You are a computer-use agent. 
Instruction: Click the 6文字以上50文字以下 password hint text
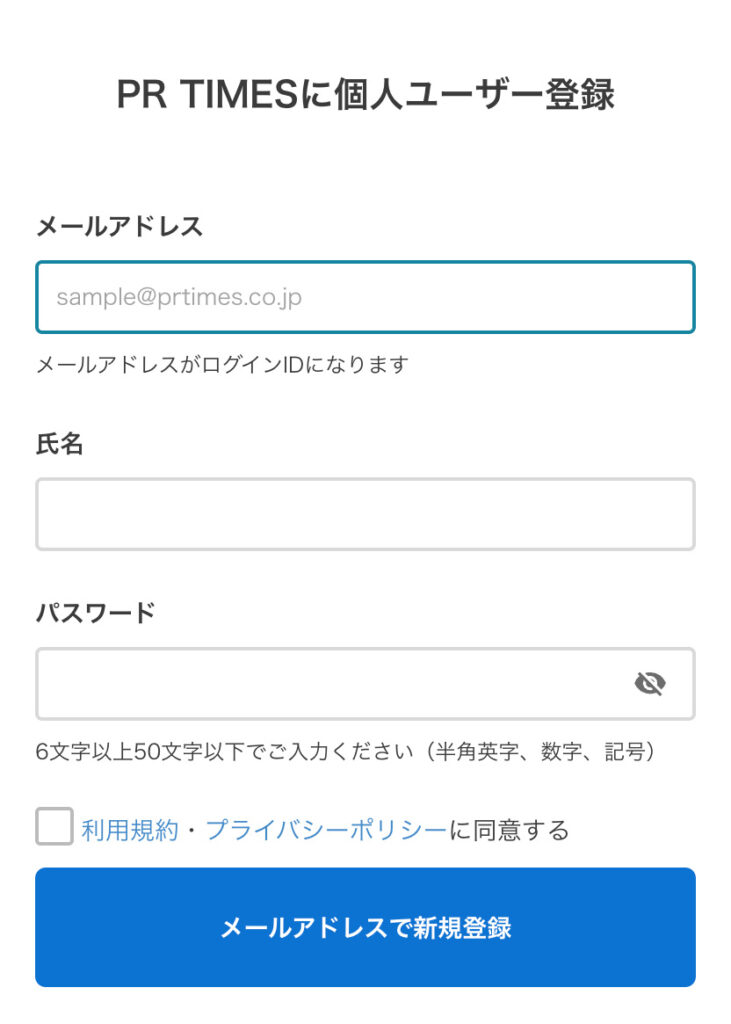click(x=224, y=752)
